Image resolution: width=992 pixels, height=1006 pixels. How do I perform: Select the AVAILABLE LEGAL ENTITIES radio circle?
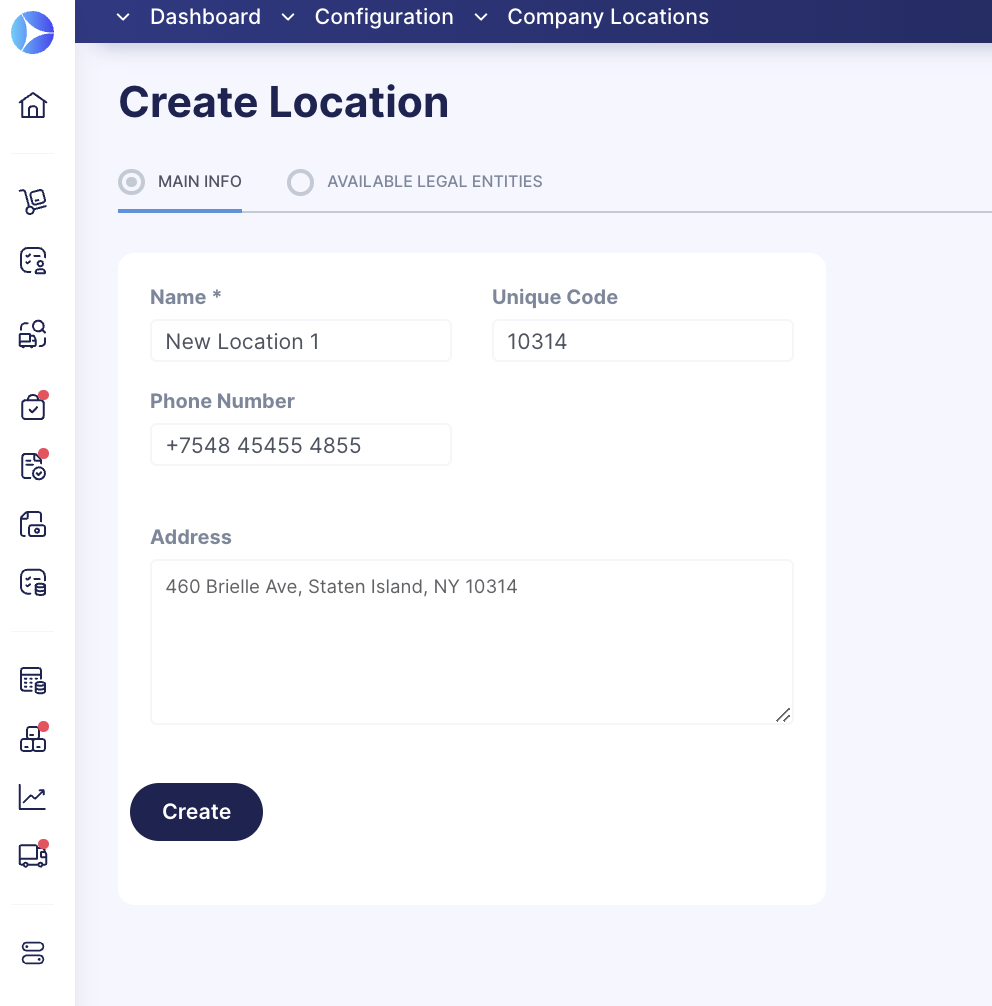300,182
